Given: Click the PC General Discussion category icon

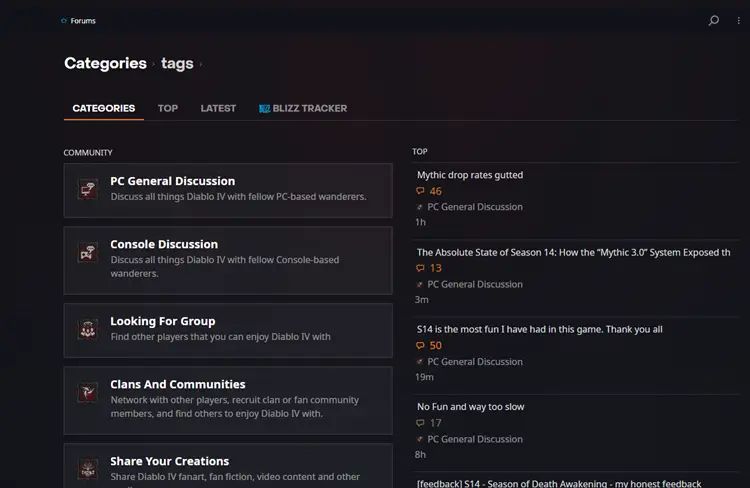Looking at the screenshot, I should [88, 189].
